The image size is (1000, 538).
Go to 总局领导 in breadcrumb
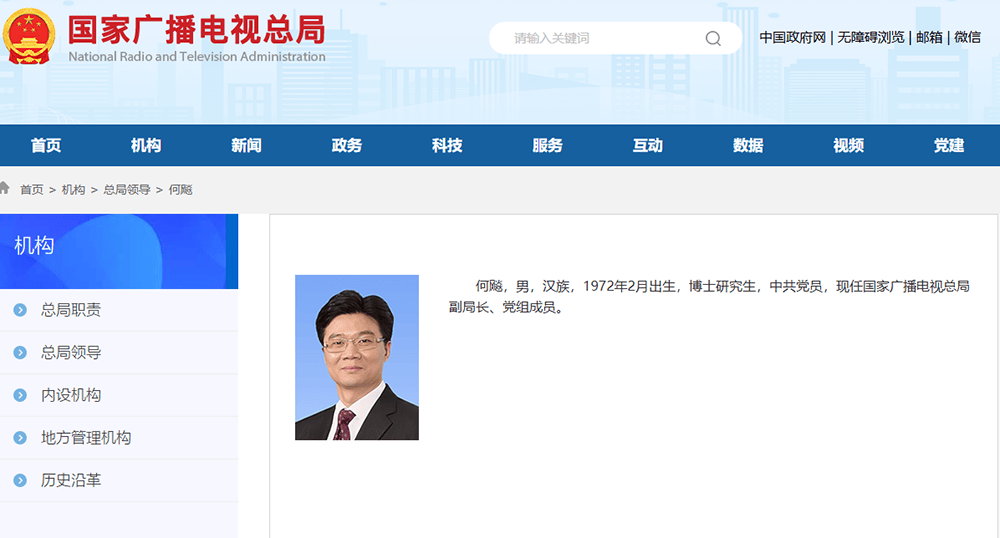click(127, 189)
